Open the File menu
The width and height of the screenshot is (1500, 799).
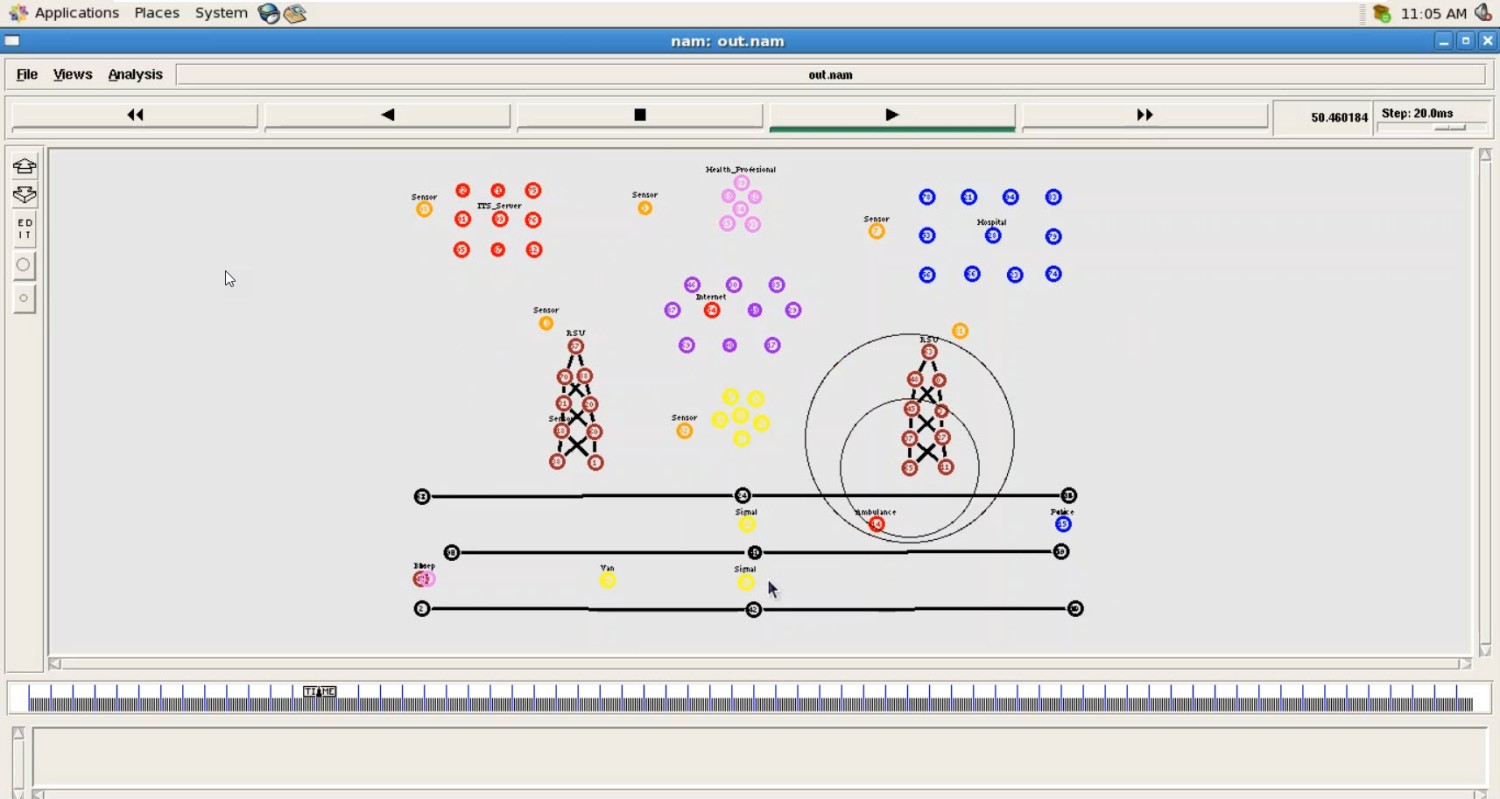point(27,74)
